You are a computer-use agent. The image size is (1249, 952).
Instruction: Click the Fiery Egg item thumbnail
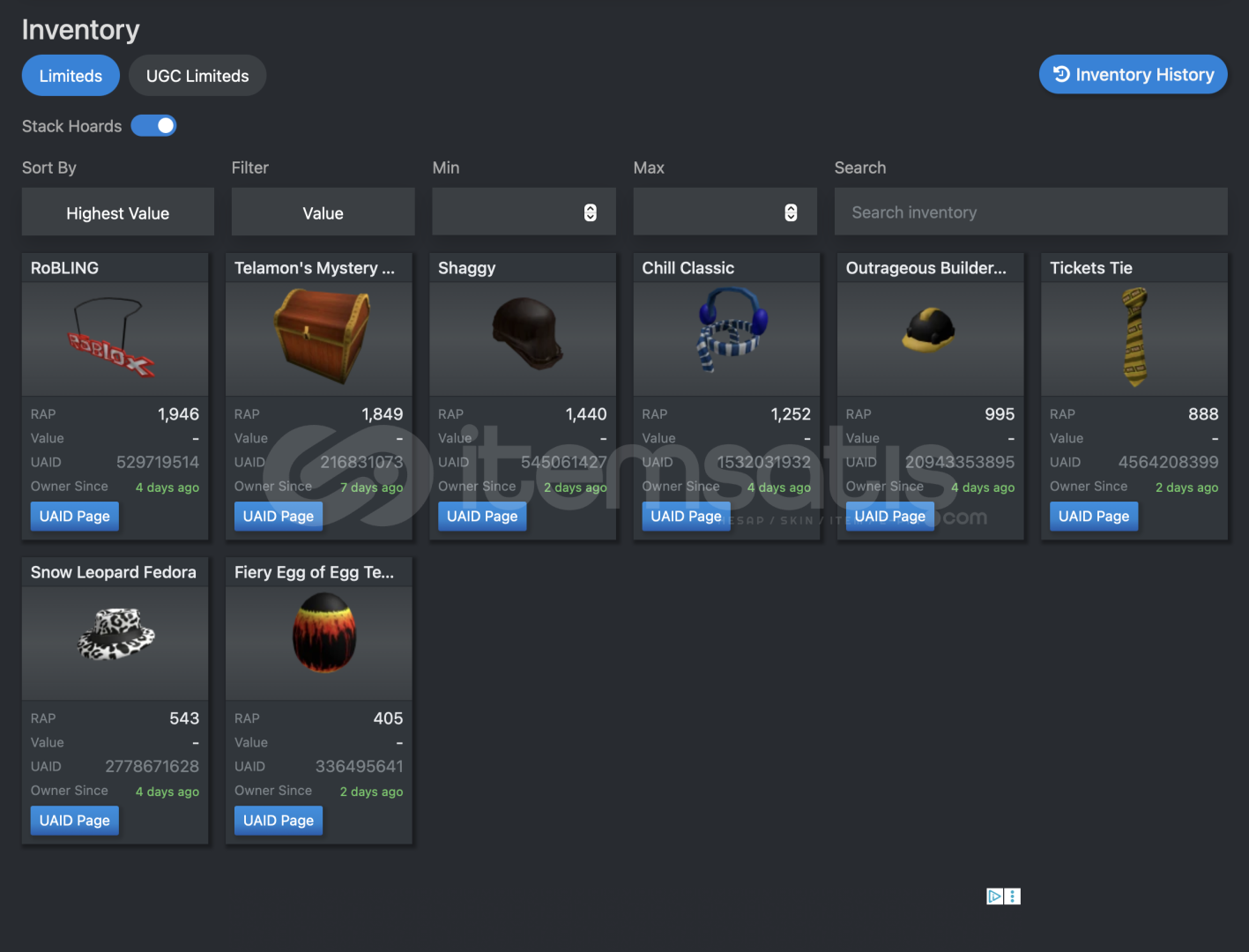coord(319,643)
